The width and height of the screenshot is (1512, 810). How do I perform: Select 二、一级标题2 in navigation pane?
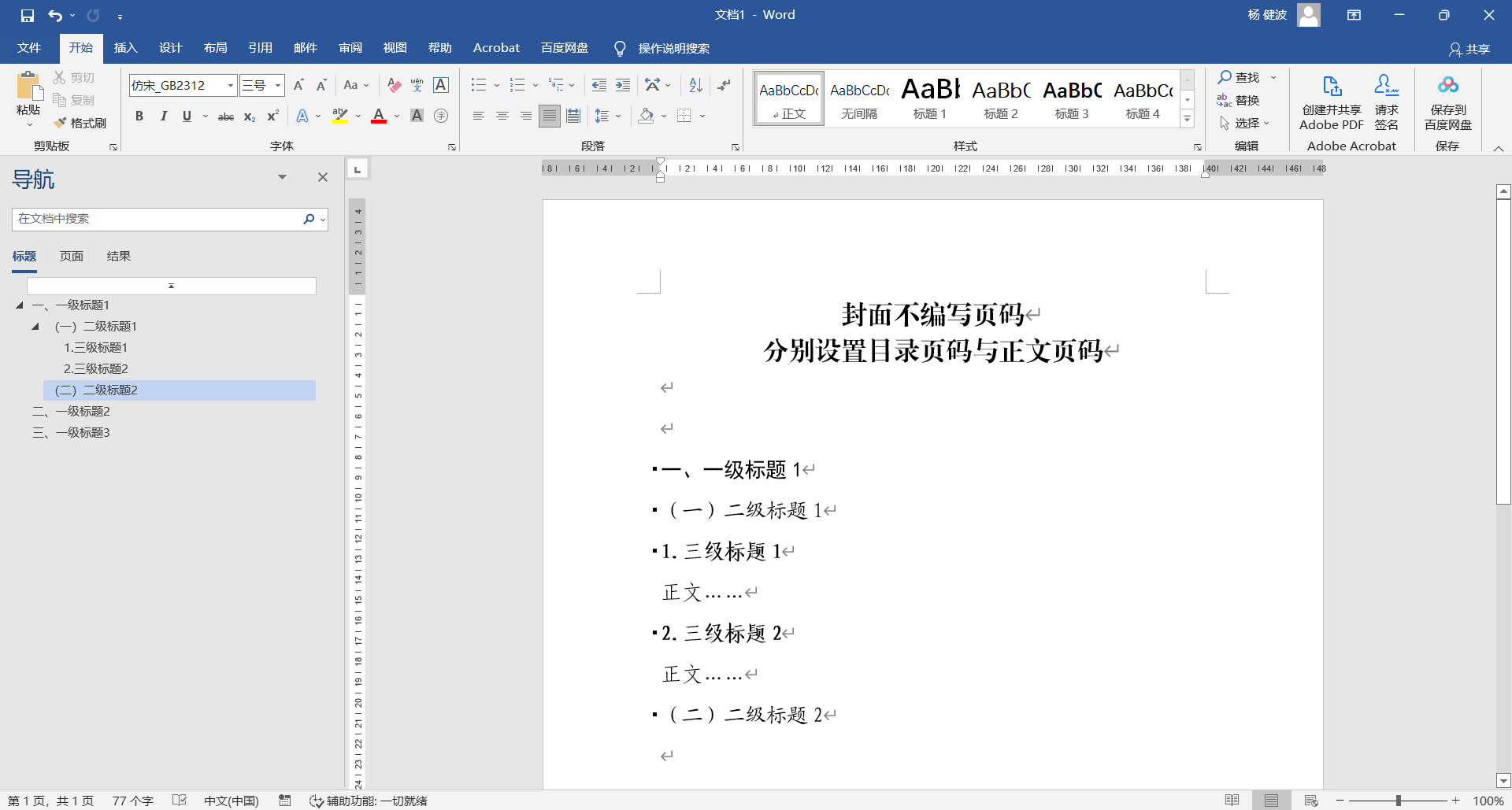click(71, 411)
